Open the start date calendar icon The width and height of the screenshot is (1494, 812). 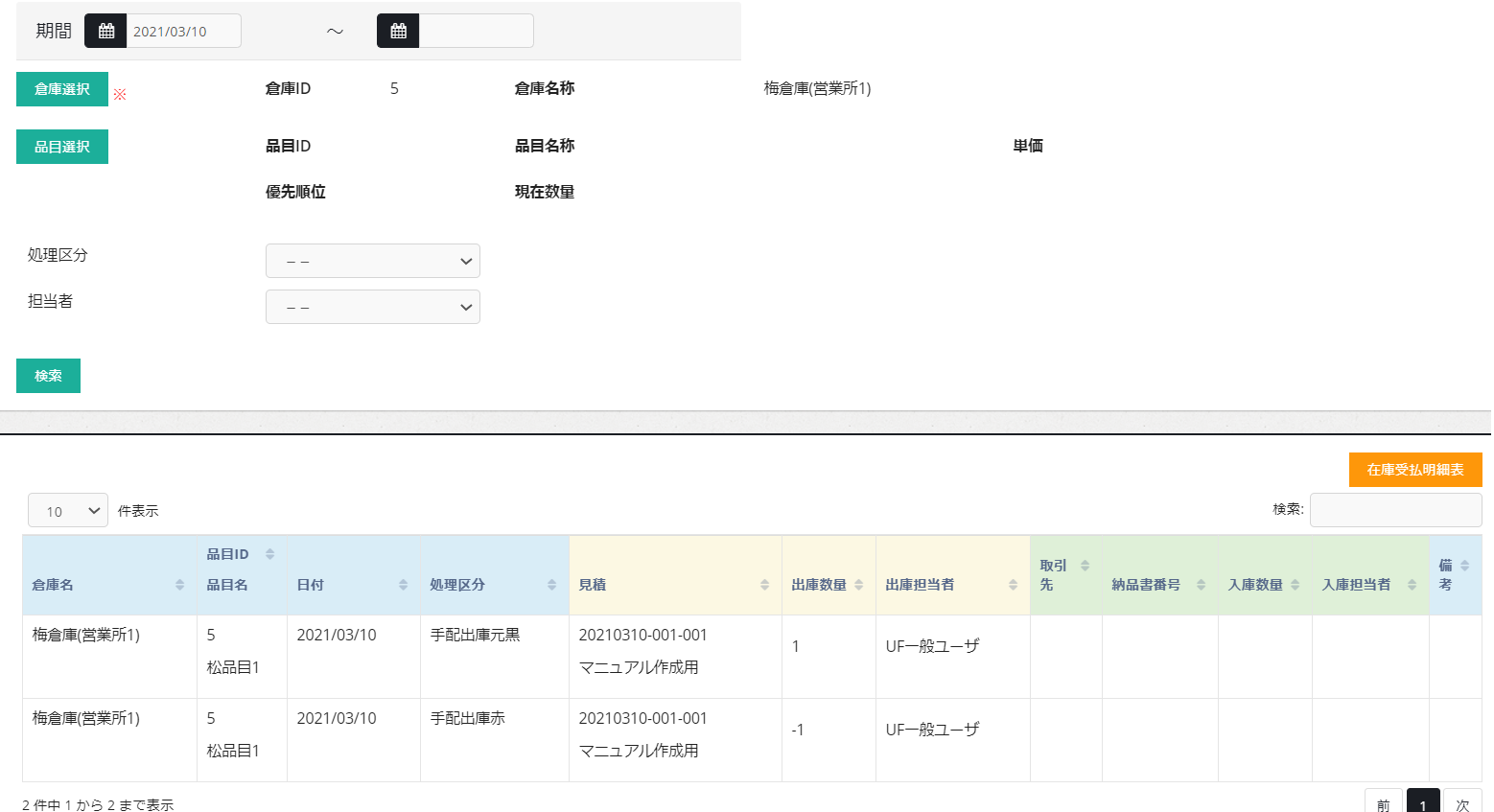tap(105, 31)
